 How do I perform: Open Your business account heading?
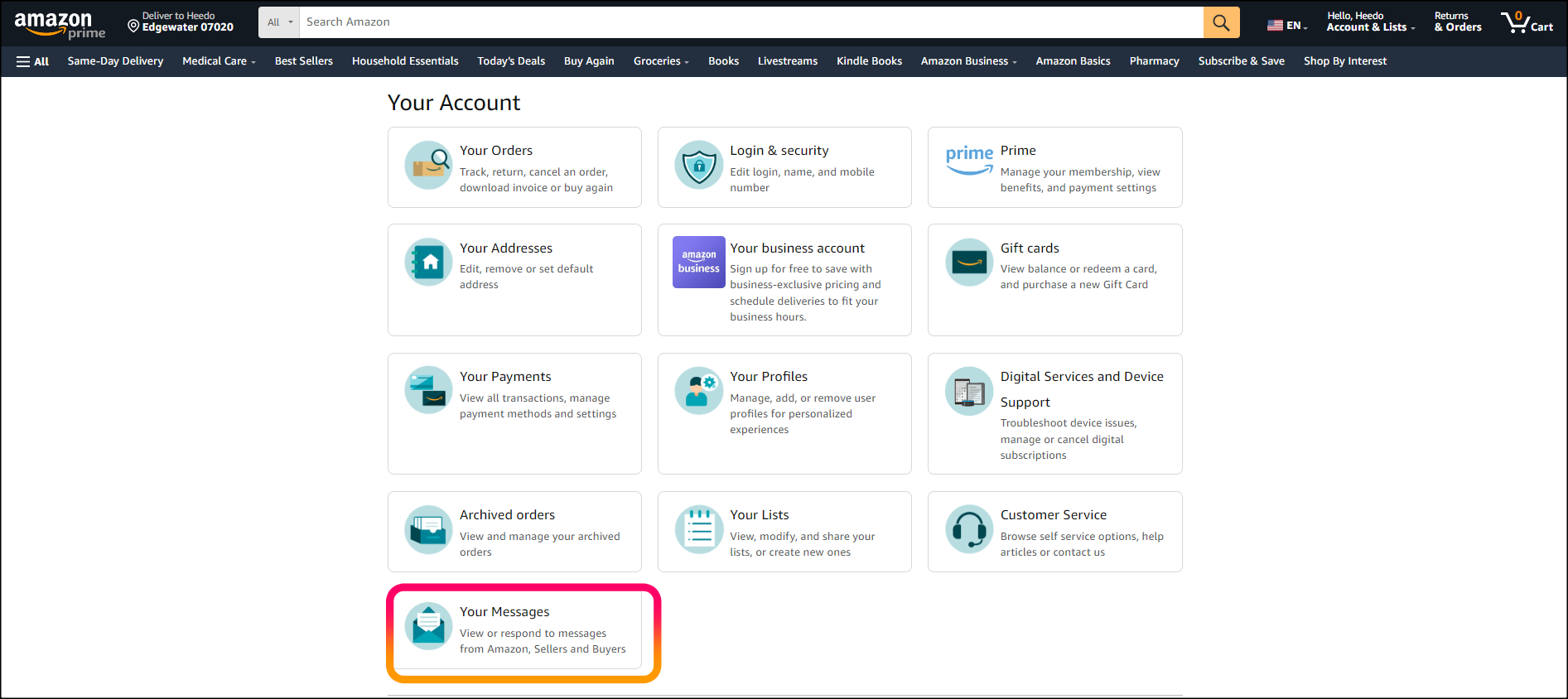click(797, 248)
